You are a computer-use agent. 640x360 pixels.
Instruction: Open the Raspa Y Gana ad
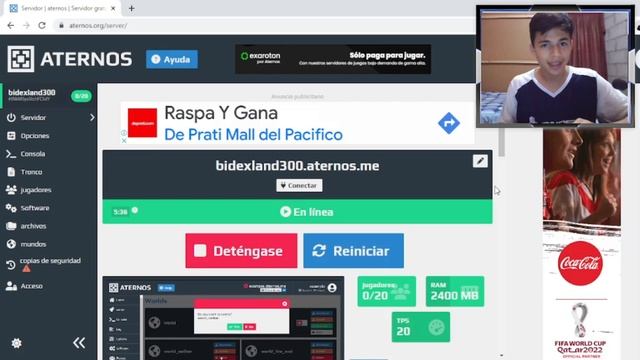(297, 123)
